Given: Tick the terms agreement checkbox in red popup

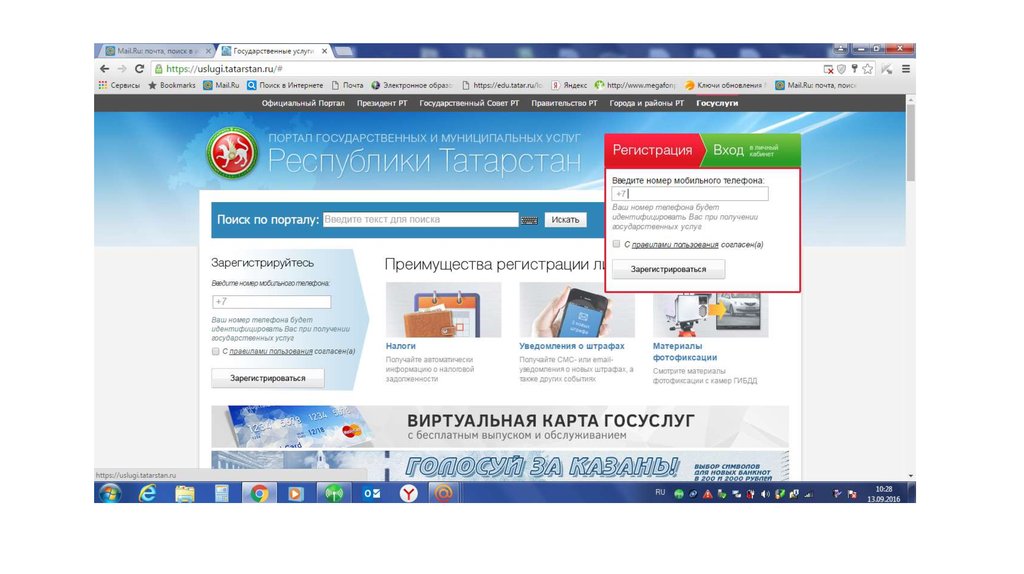Looking at the screenshot, I should click(617, 244).
